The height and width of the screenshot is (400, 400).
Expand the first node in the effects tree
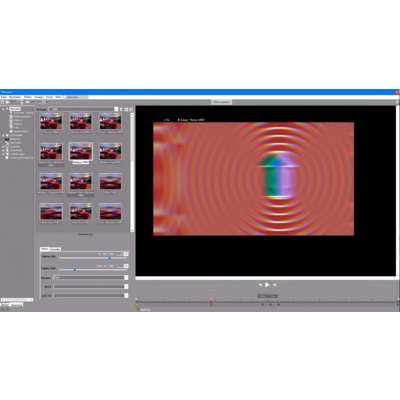point(3,109)
